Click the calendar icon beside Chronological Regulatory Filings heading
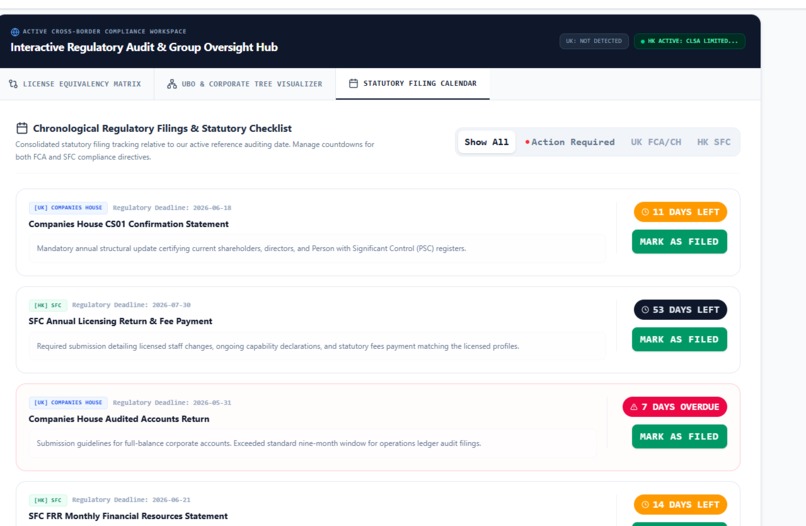The height and width of the screenshot is (526, 806). coord(22,128)
